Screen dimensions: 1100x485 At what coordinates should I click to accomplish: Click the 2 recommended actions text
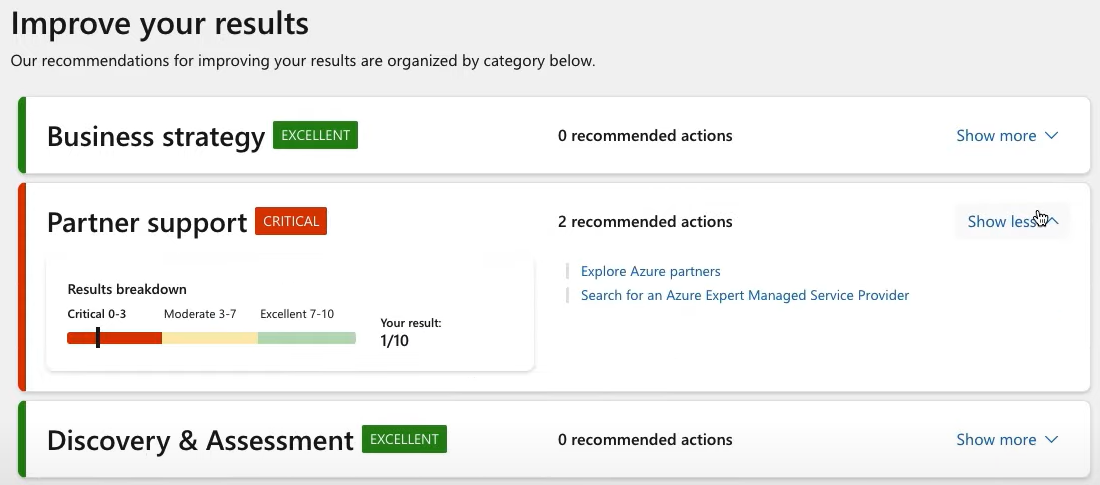[645, 222]
